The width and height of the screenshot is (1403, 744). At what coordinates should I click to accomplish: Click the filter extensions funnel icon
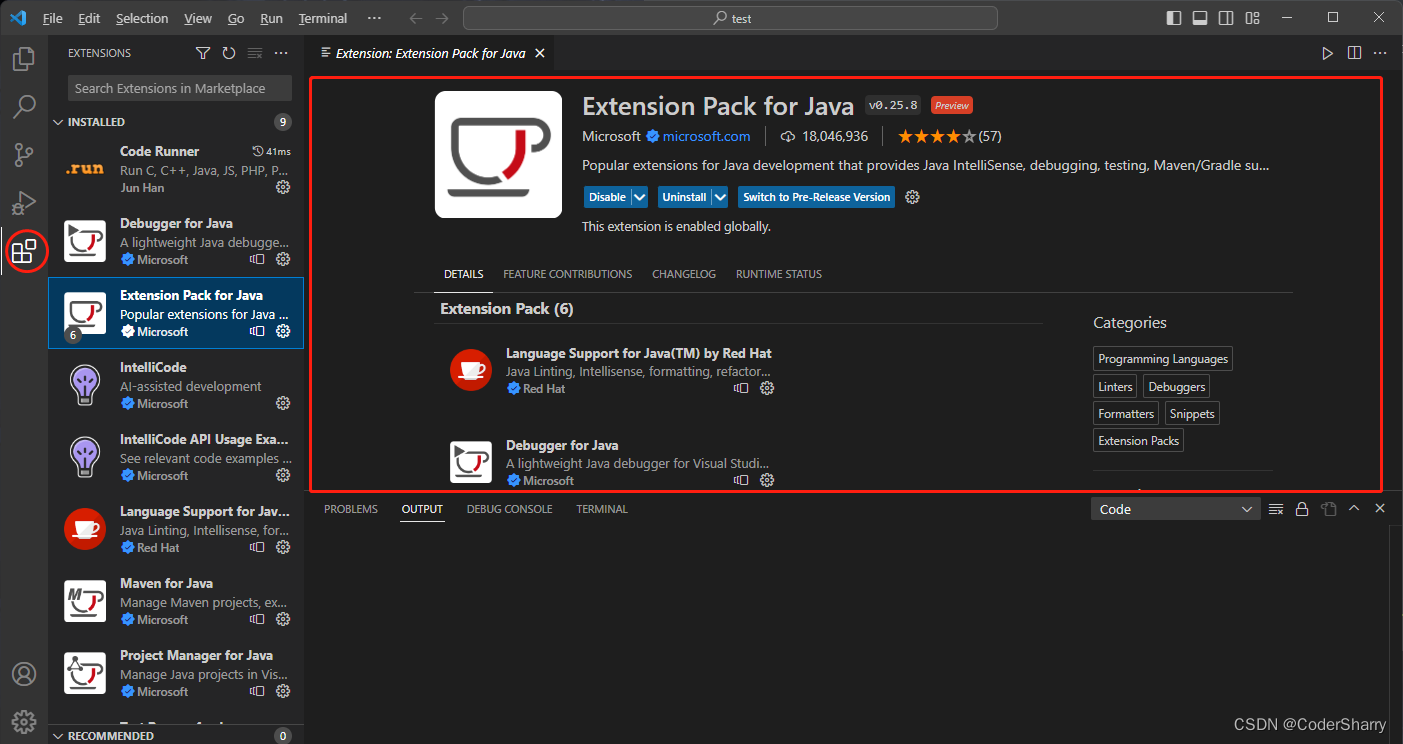click(203, 53)
